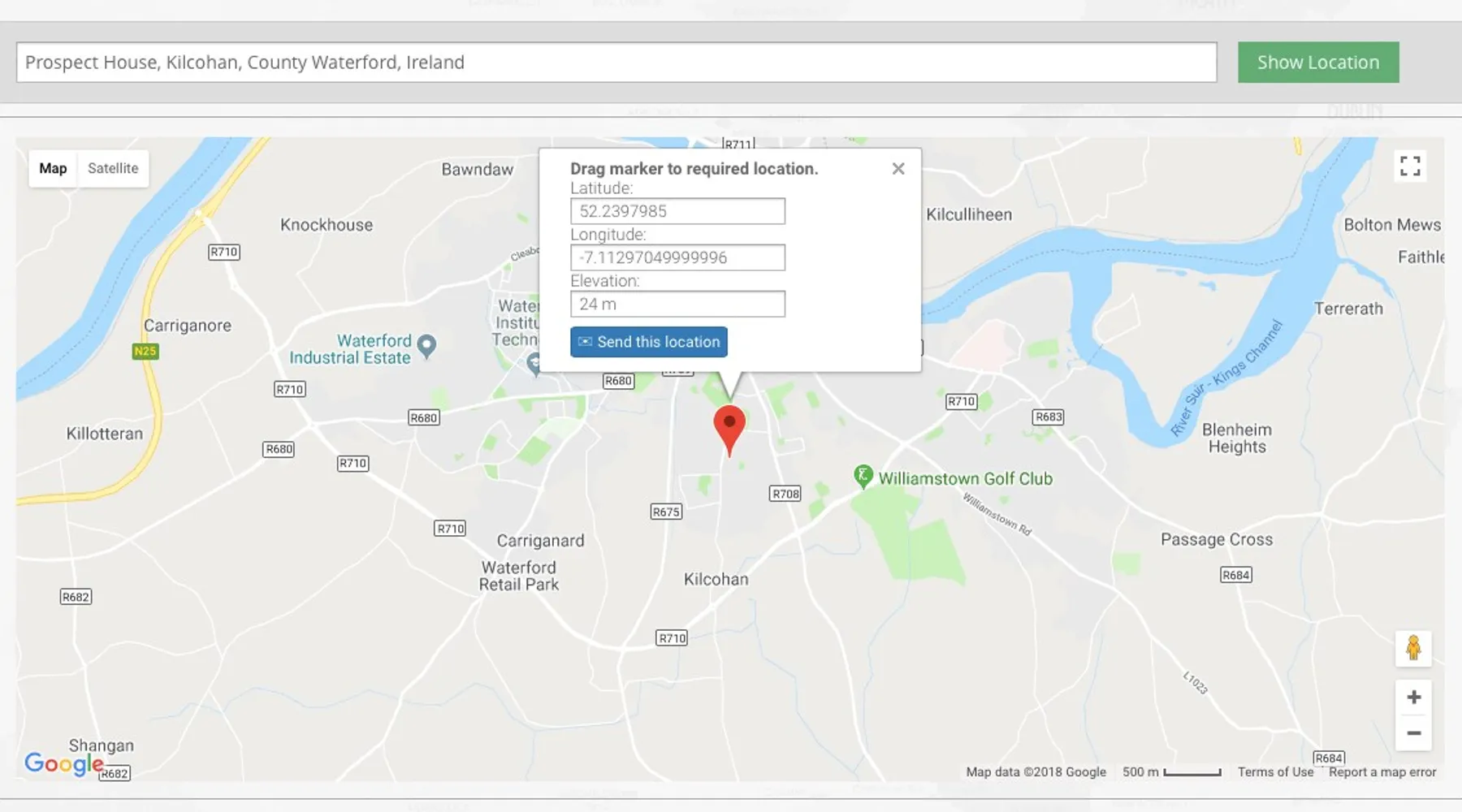The width and height of the screenshot is (1462, 812).
Task: Click the N25 road shield
Action: (145, 351)
